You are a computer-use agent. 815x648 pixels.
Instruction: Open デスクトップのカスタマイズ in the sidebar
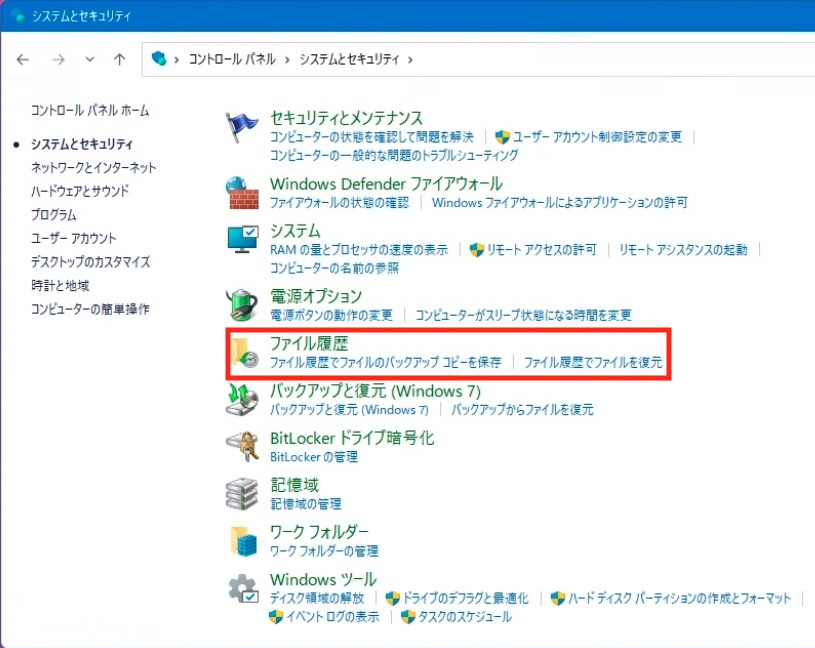[x=90, y=261]
